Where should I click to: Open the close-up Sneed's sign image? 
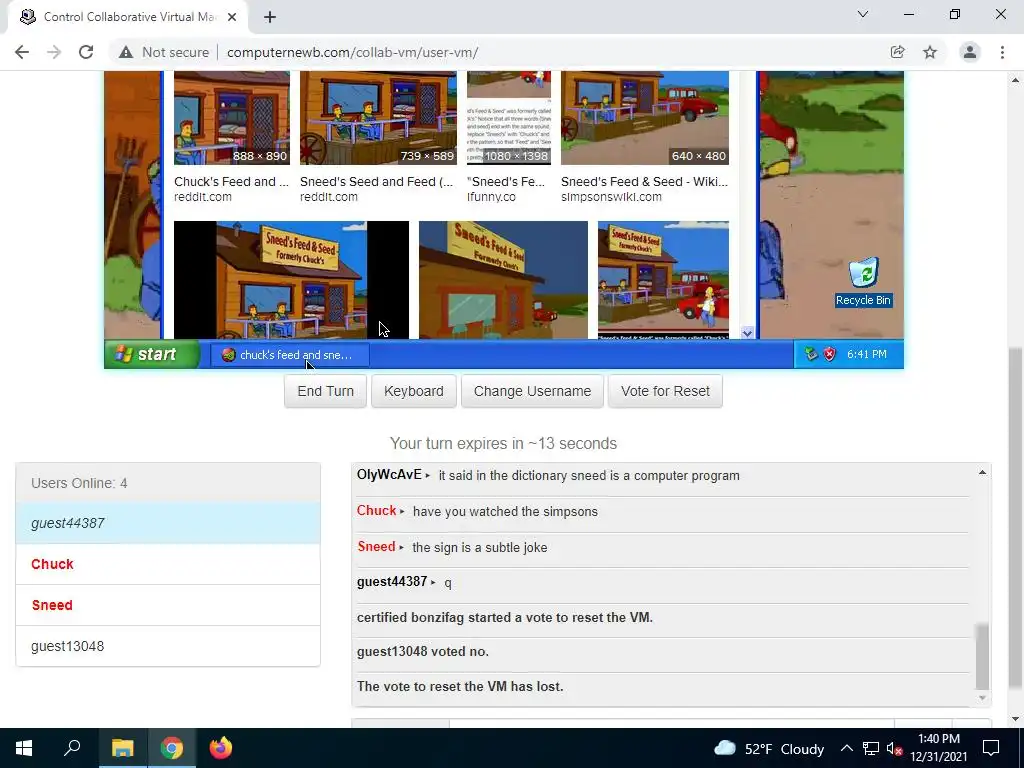503,280
